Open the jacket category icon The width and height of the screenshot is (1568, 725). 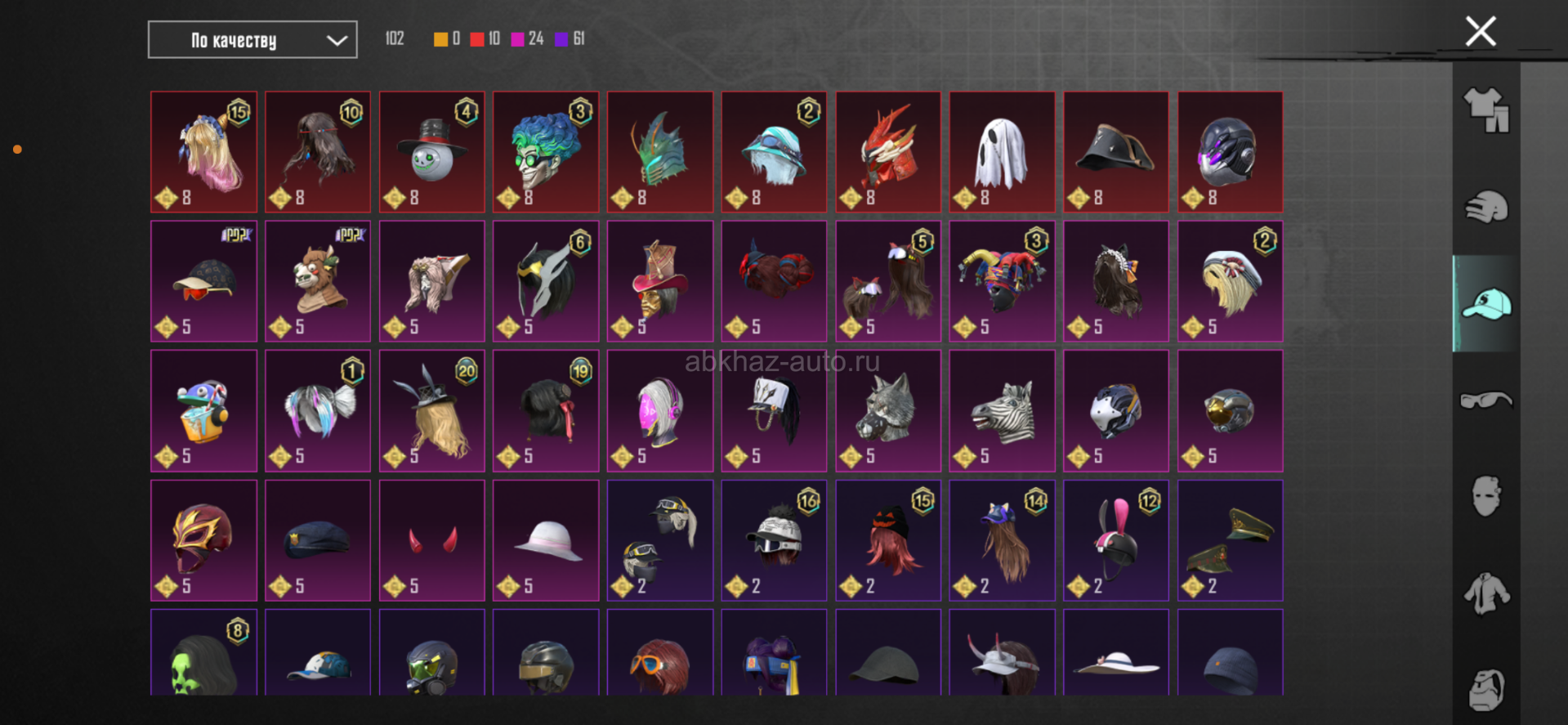(x=1486, y=593)
